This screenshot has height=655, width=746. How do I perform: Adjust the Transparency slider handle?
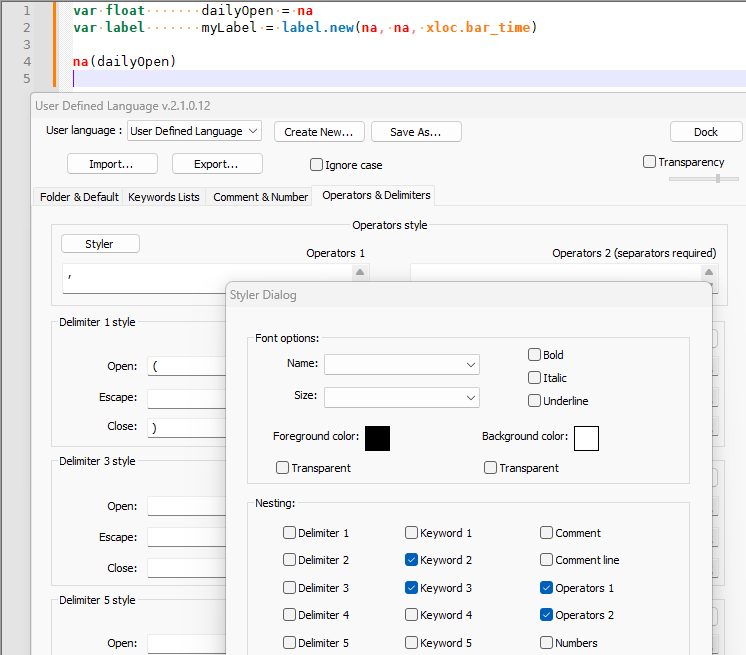718,178
